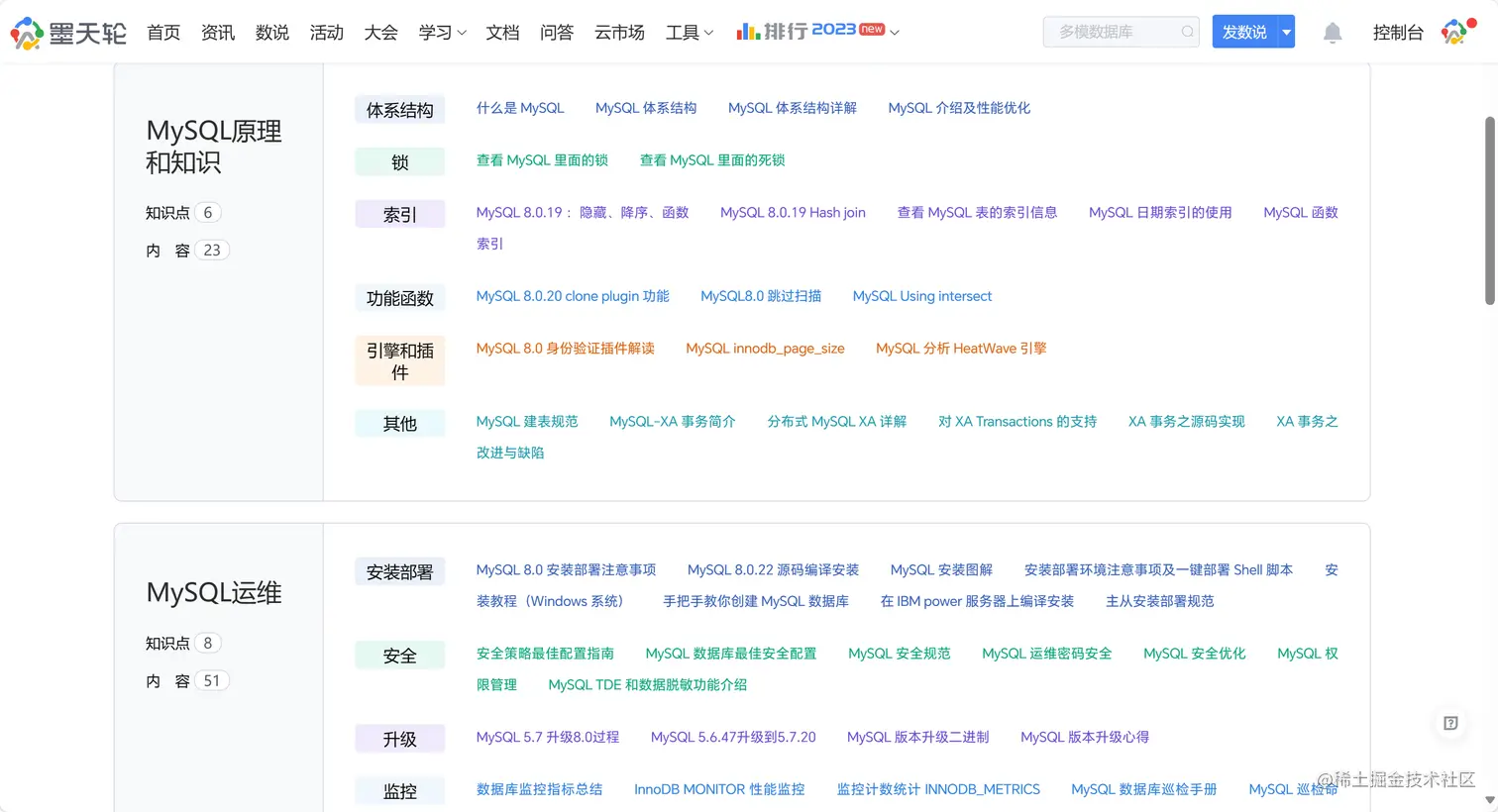Open 安全策略最佳配置指南 link

(545, 654)
